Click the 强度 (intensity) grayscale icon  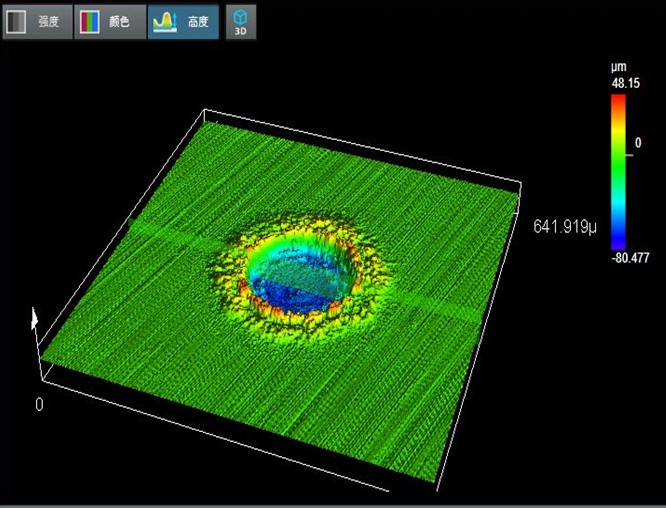coord(17,21)
